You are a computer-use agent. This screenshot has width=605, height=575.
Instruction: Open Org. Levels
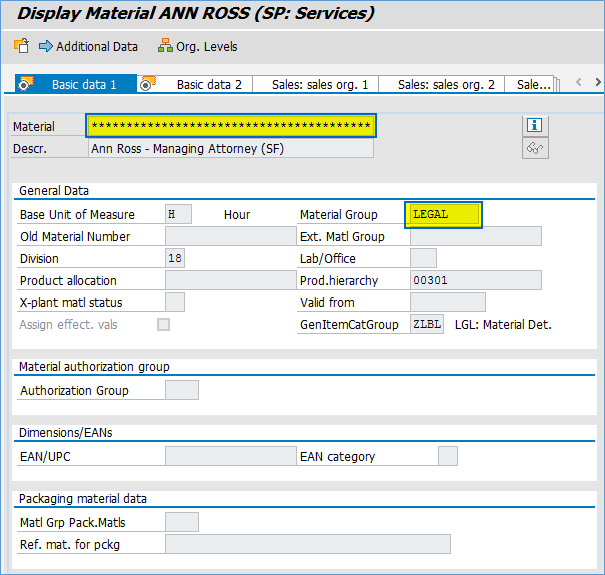coord(197,47)
